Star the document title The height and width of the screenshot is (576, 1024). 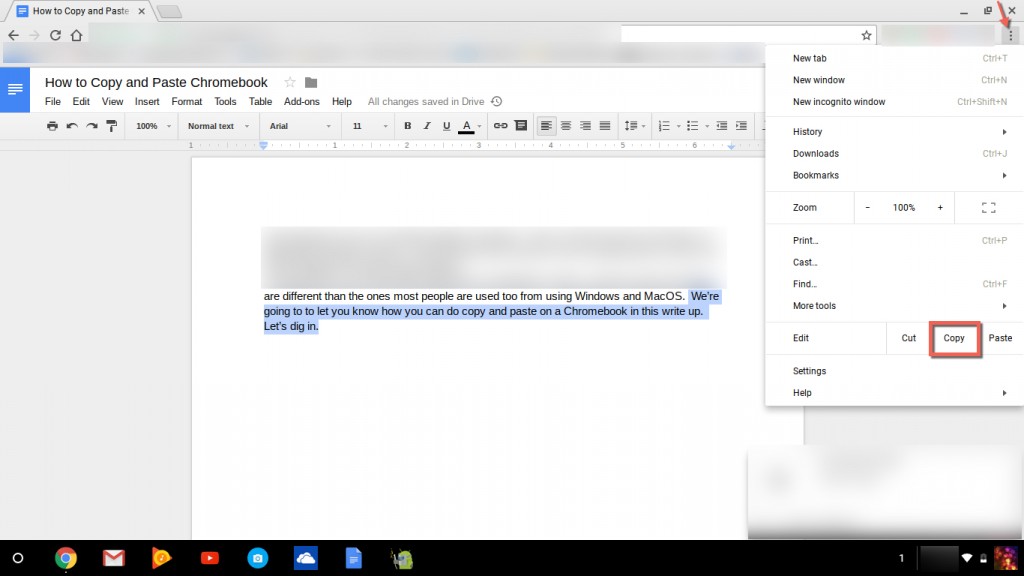[290, 82]
